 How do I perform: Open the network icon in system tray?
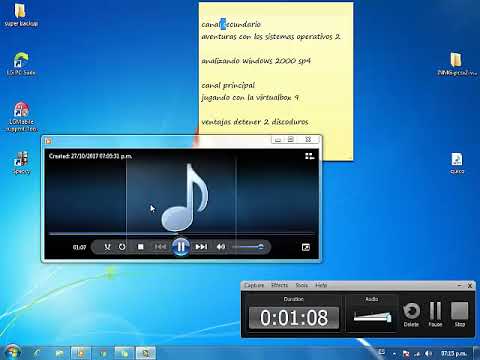(x=417, y=354)
